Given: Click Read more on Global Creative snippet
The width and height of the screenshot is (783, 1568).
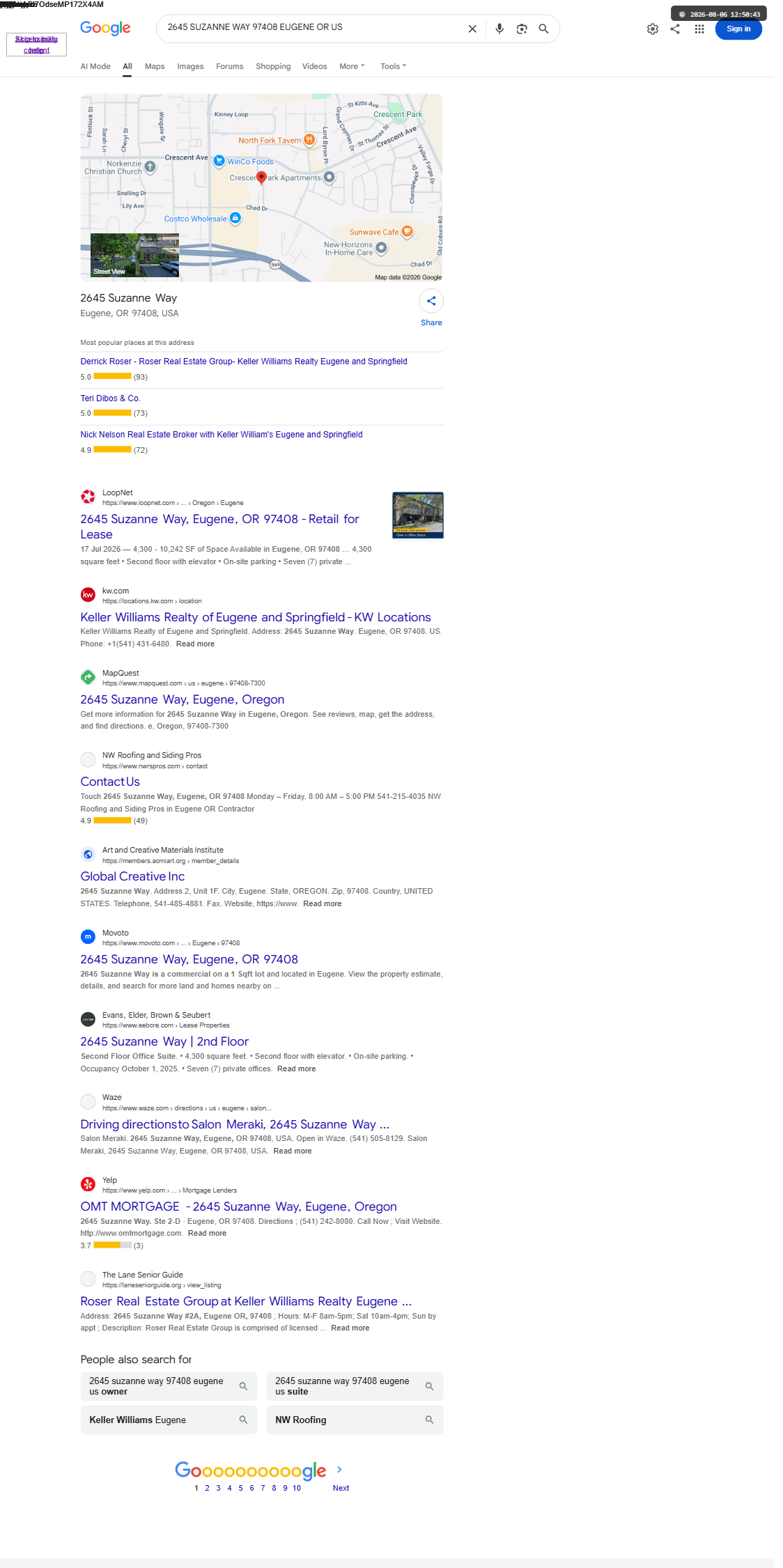Looking at the screenshot, I should (323, 903).
